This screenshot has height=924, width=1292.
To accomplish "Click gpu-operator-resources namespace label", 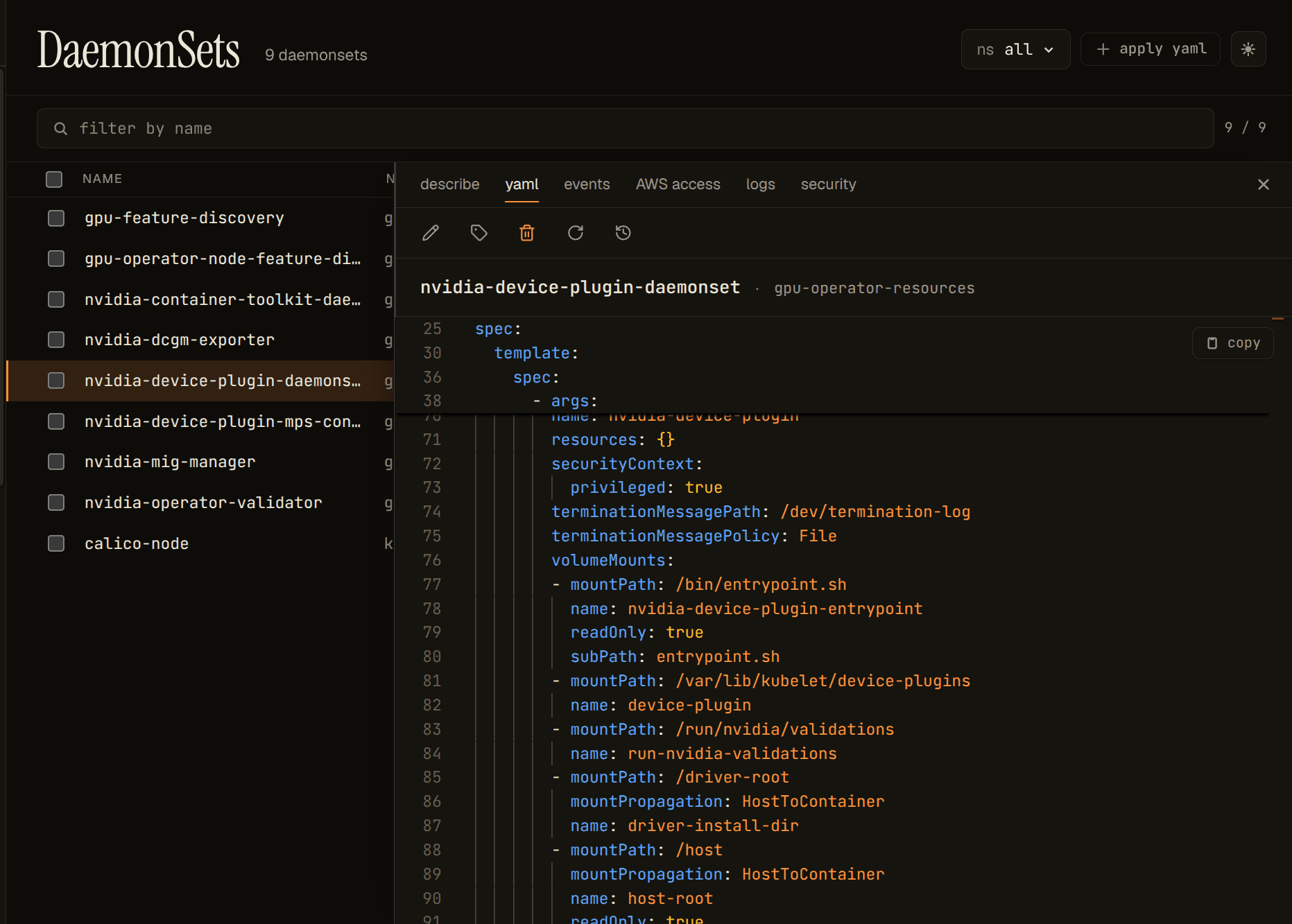I will [874, 288].
